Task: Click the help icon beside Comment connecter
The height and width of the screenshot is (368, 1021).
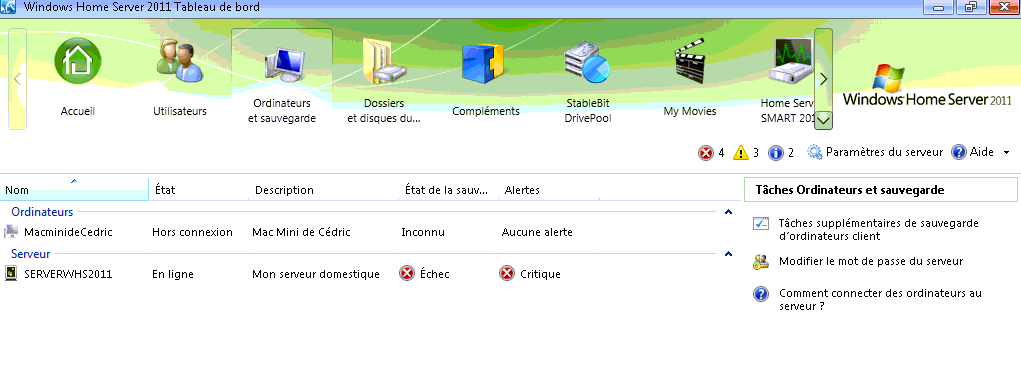Action: (x=761, y=294)
